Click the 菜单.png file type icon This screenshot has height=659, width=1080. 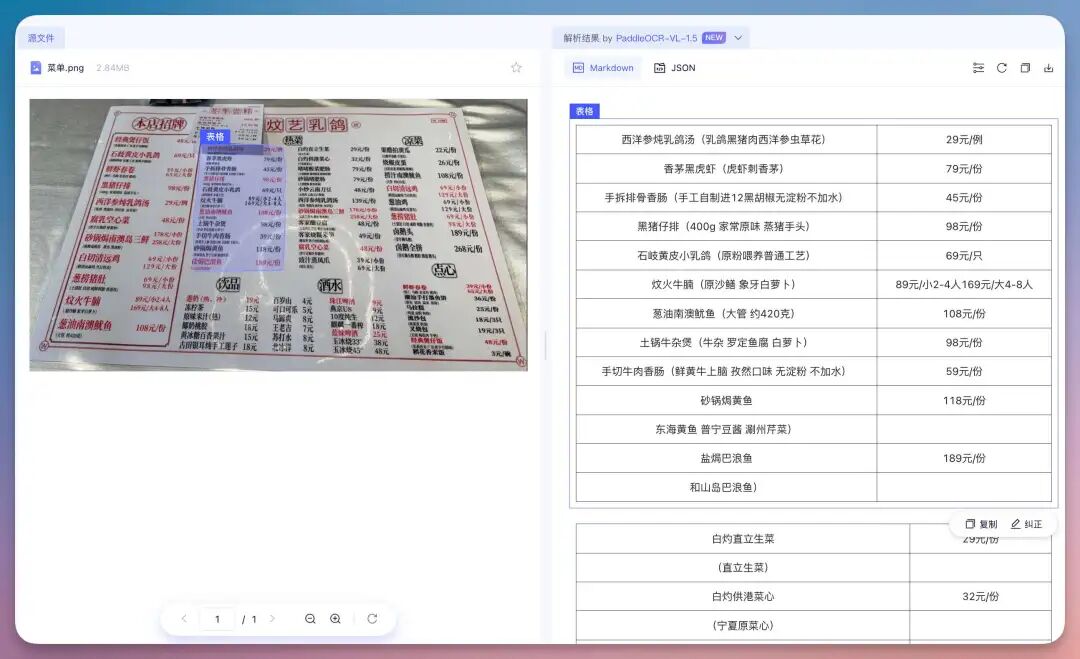click(x=33, y=67)
